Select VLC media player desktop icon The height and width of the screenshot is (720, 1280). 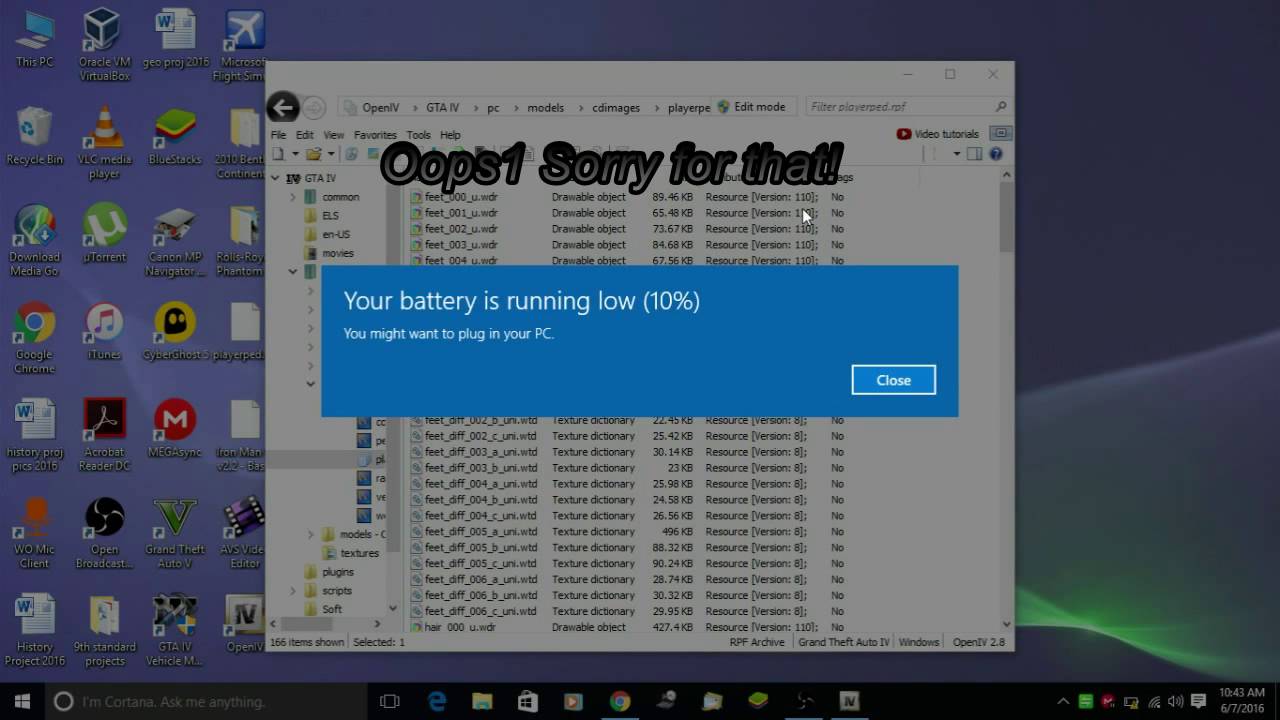point(104,142)
